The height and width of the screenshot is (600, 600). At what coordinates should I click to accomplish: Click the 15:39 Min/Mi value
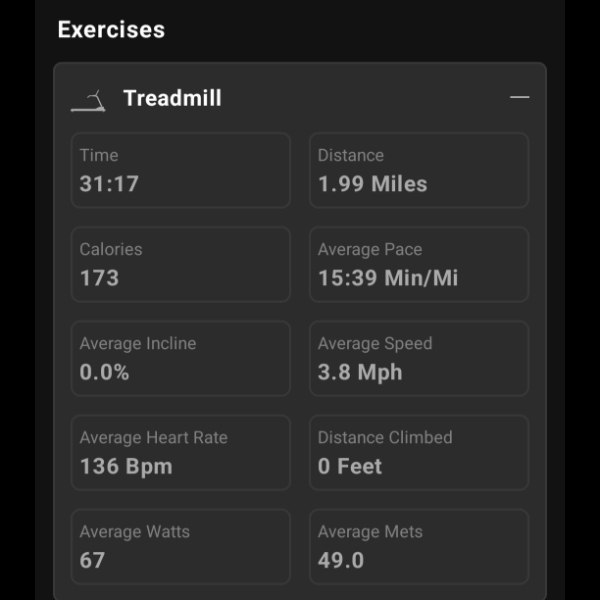[x=388, y=278]
